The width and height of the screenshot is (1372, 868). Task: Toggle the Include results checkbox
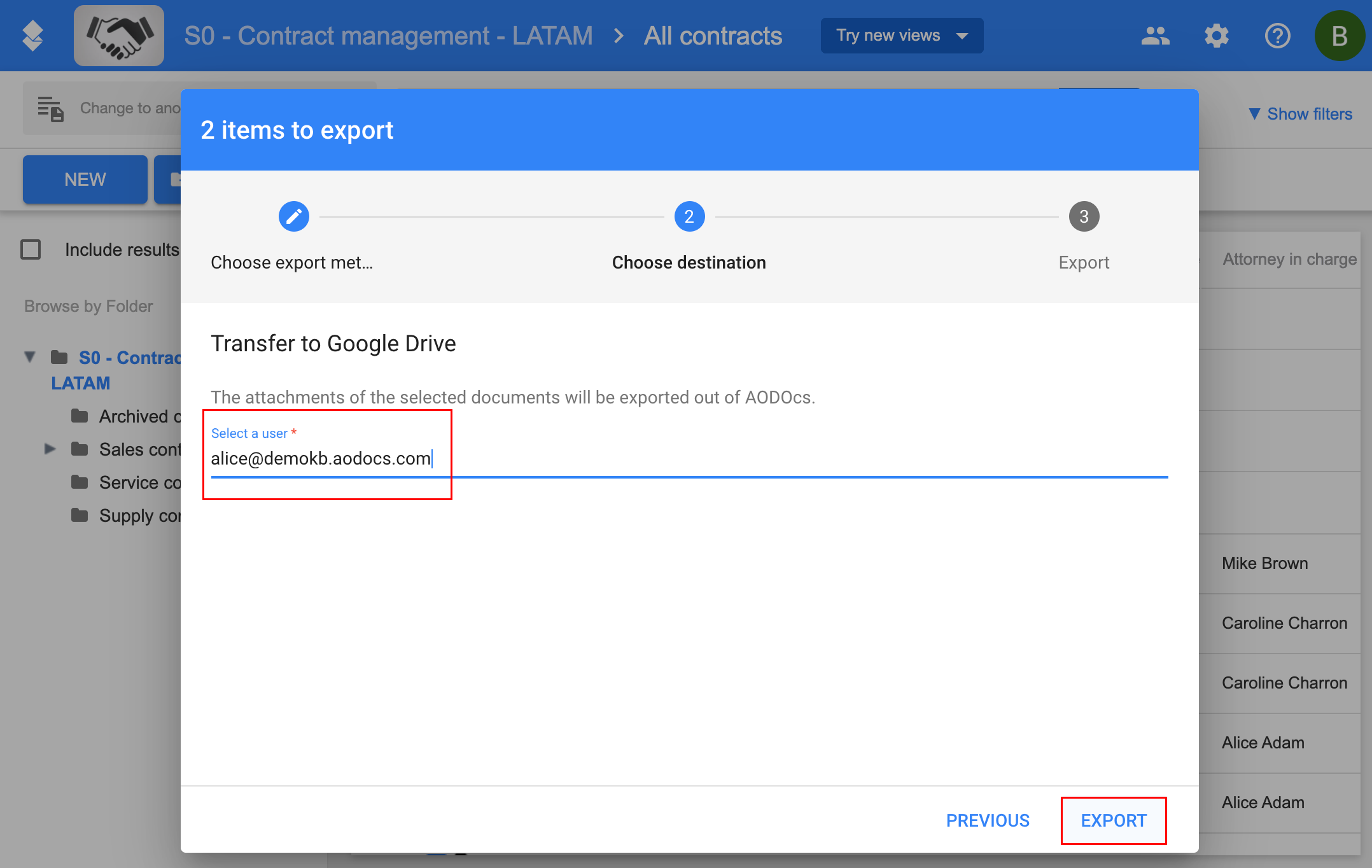click(x=31, y=249)
